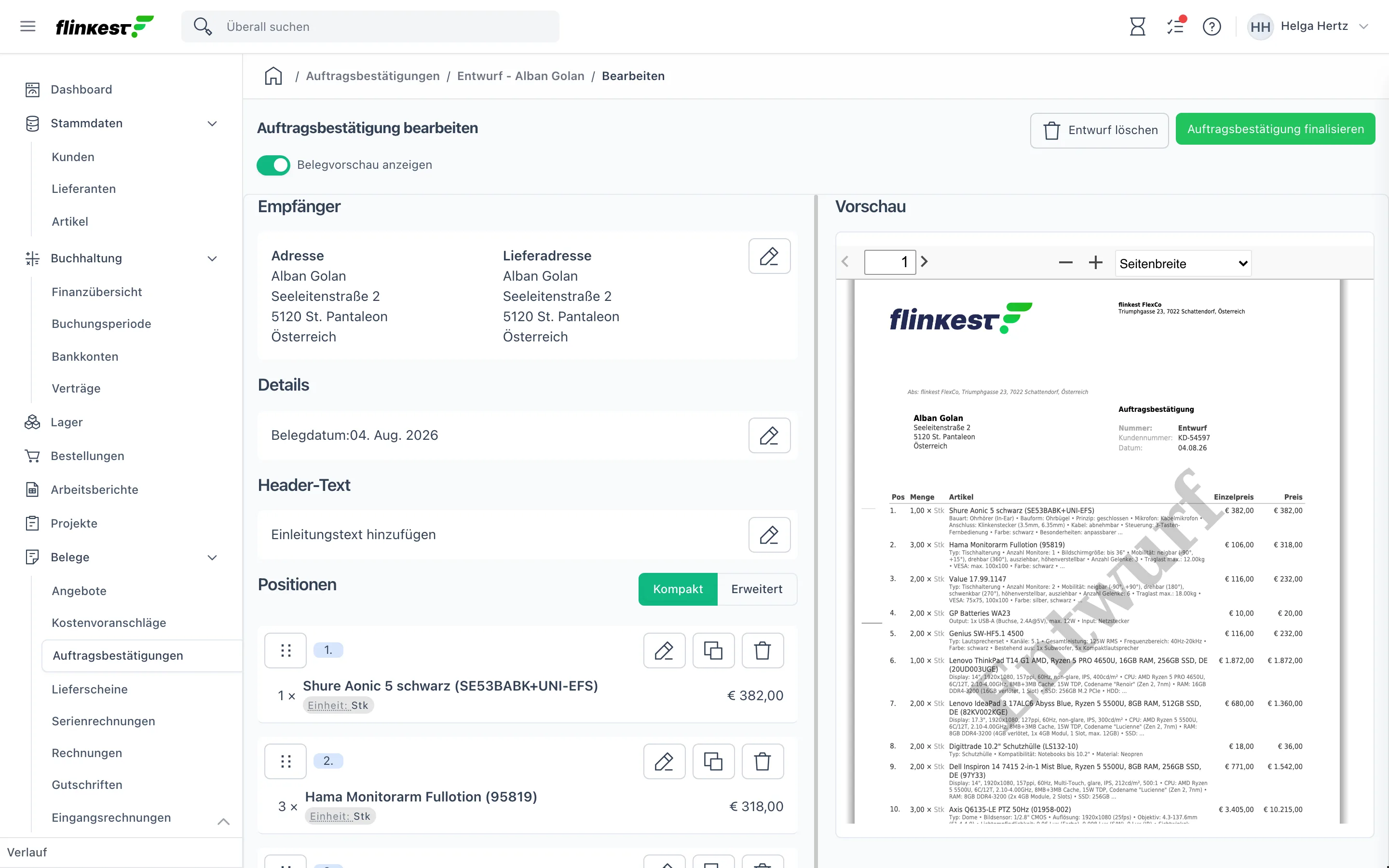Grab drag handle of position 1
The image size is (1389, 868).
pyautogui.click(x=285, y=651)
